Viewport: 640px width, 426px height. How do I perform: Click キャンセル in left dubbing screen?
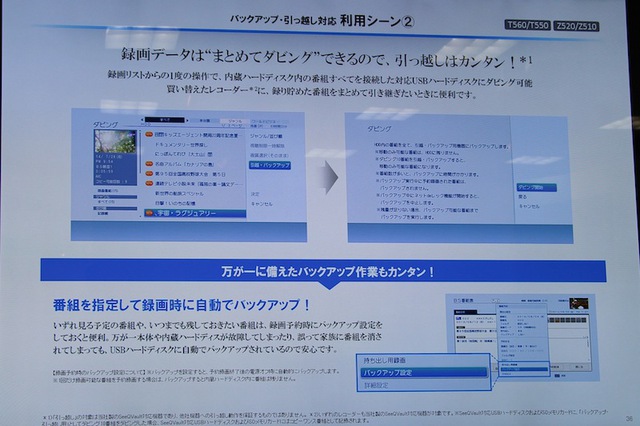(x=262, y=204)
